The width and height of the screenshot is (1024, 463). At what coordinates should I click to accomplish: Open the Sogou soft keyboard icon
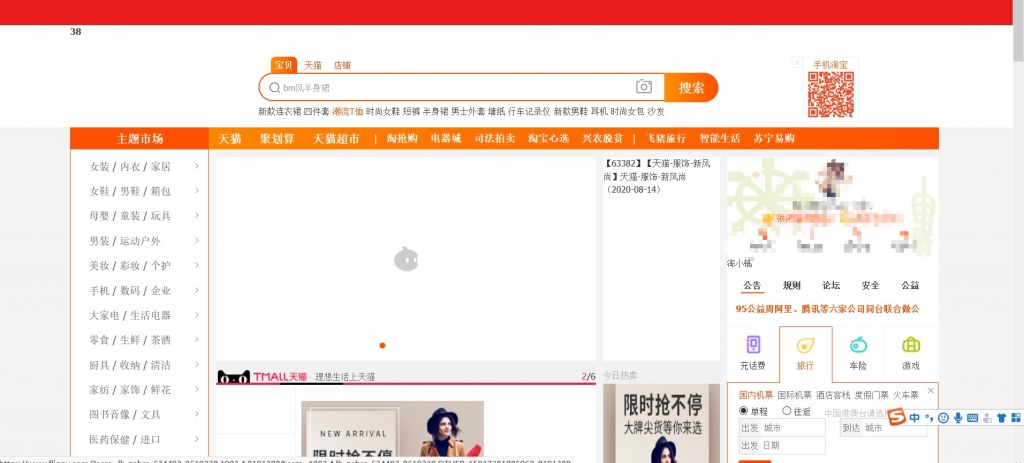[973, 418]
